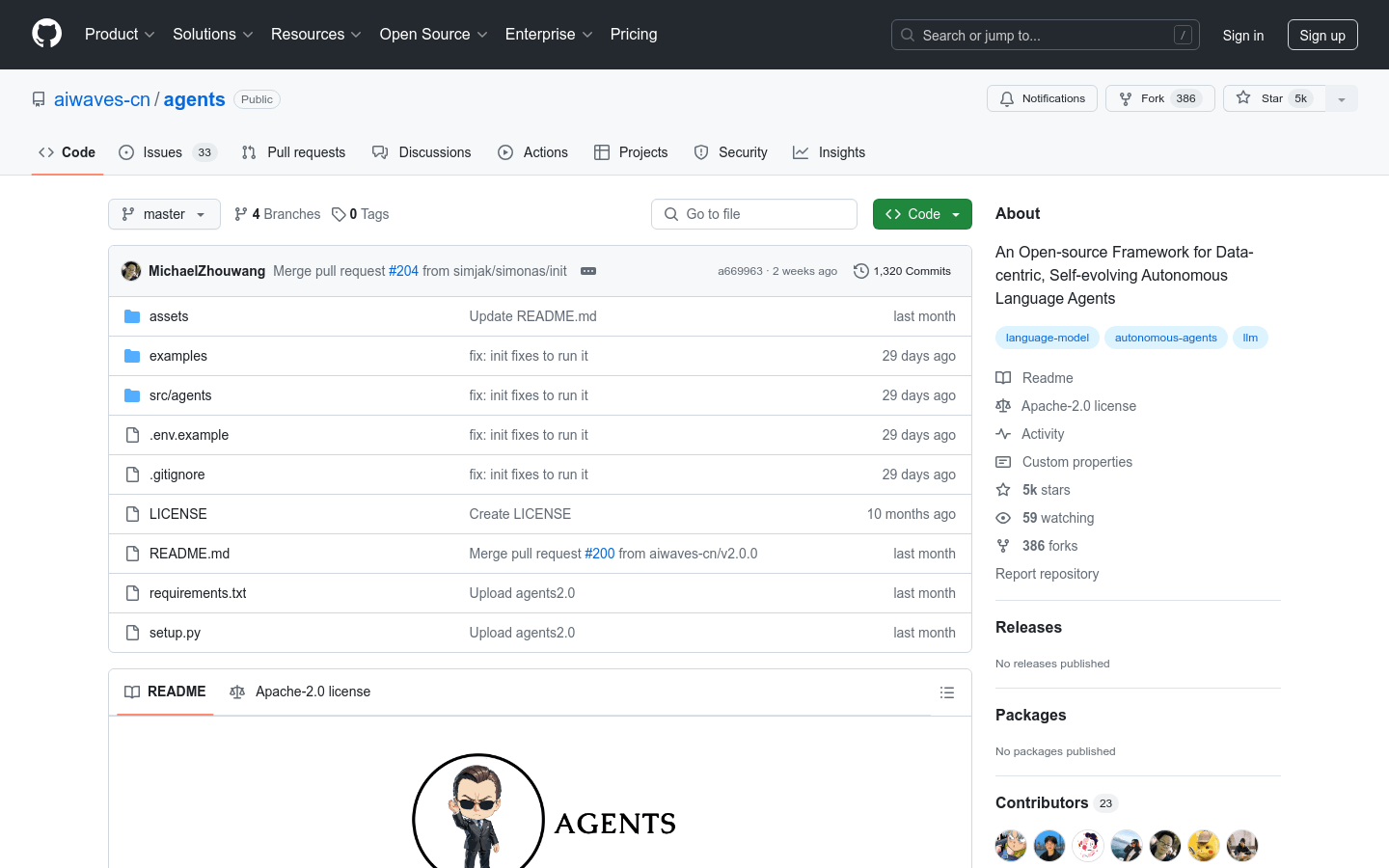The height and width of the screenshot is (868, 1389).
Task: Open pull request #204 link
Action: click(x=403, y=271)
